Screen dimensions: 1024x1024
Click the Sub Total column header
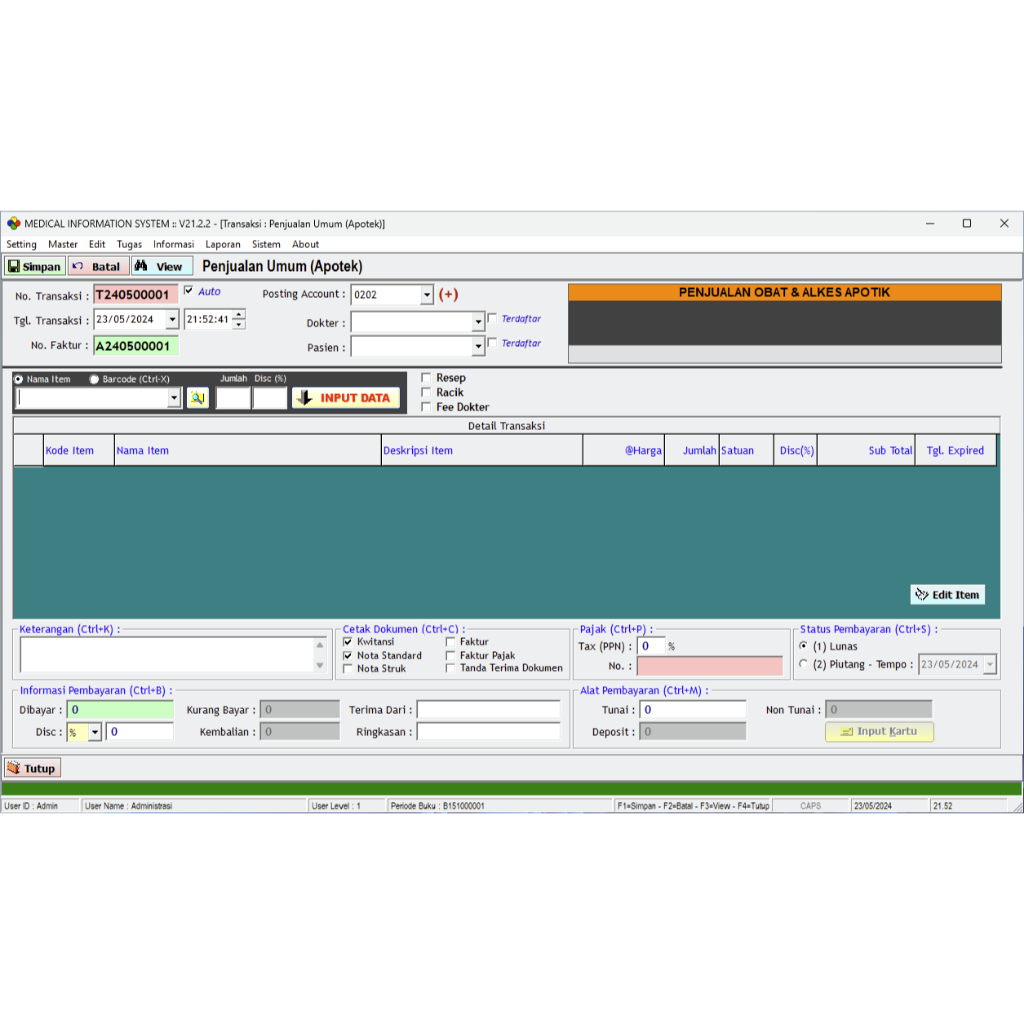(866, 450)
